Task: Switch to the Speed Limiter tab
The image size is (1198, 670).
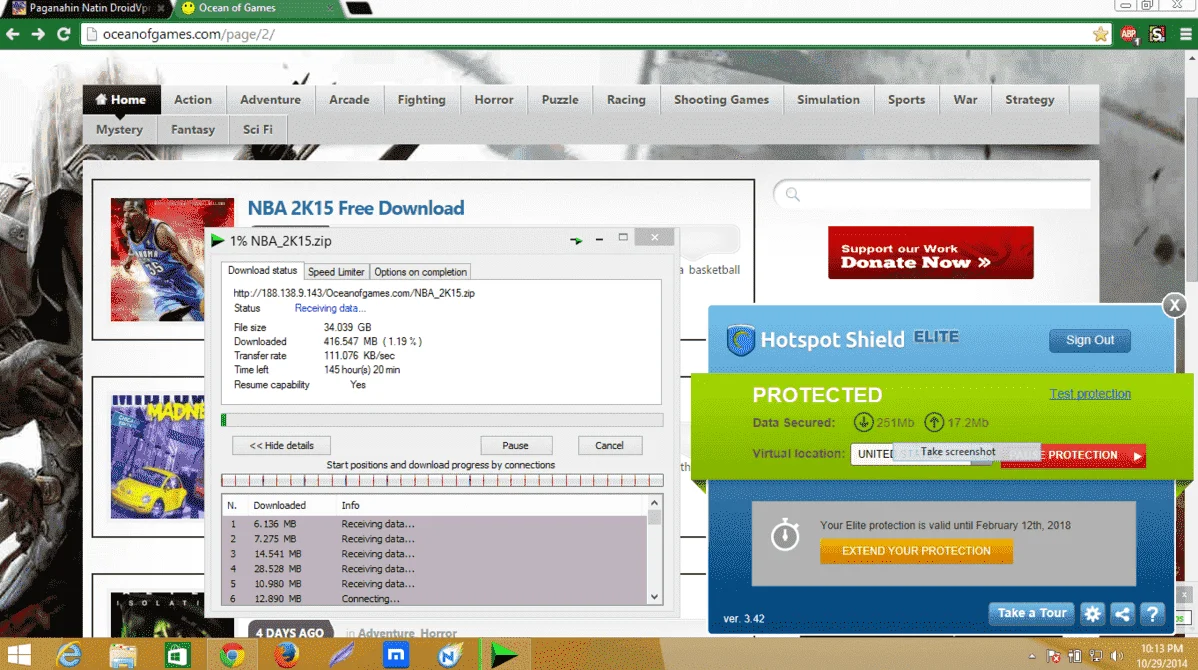Action: pos(336,272)
